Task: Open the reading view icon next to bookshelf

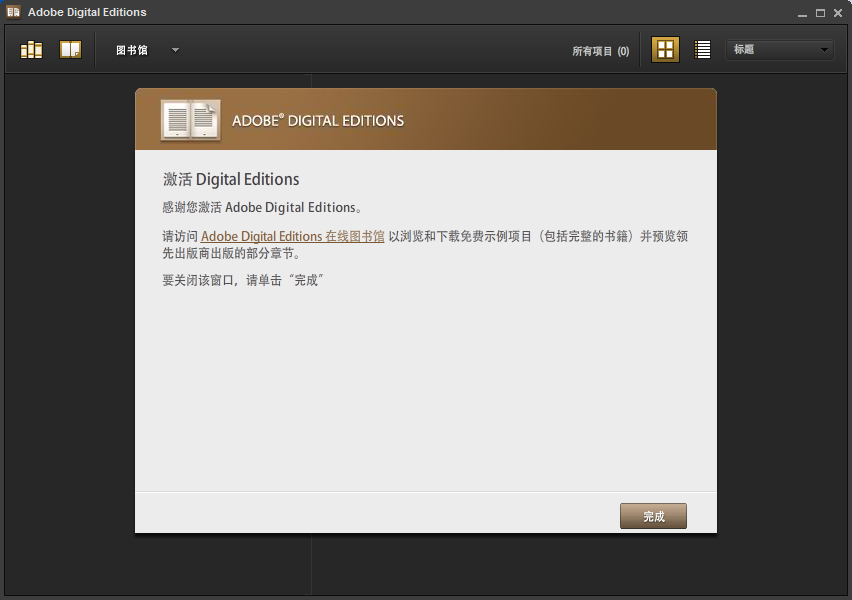Action: pyautogui.click(x=70, y=48)
